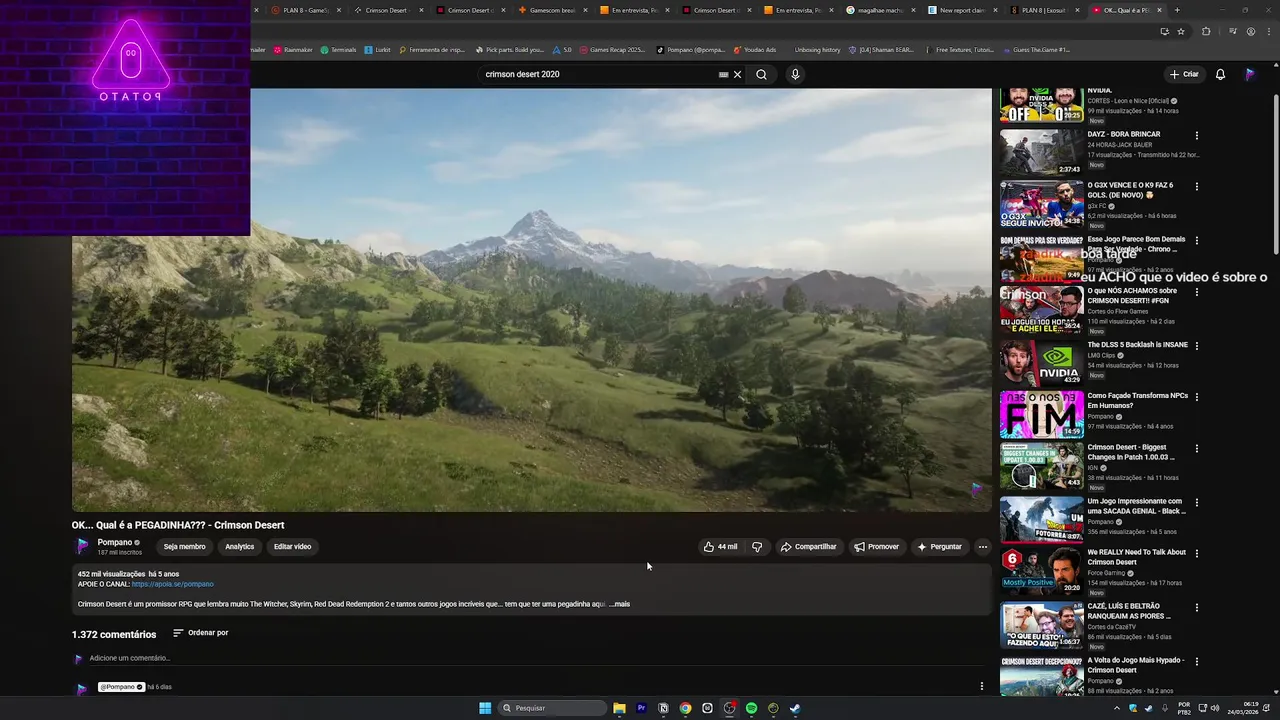Open YouTube notifications bell

(x=1220, y=74)
